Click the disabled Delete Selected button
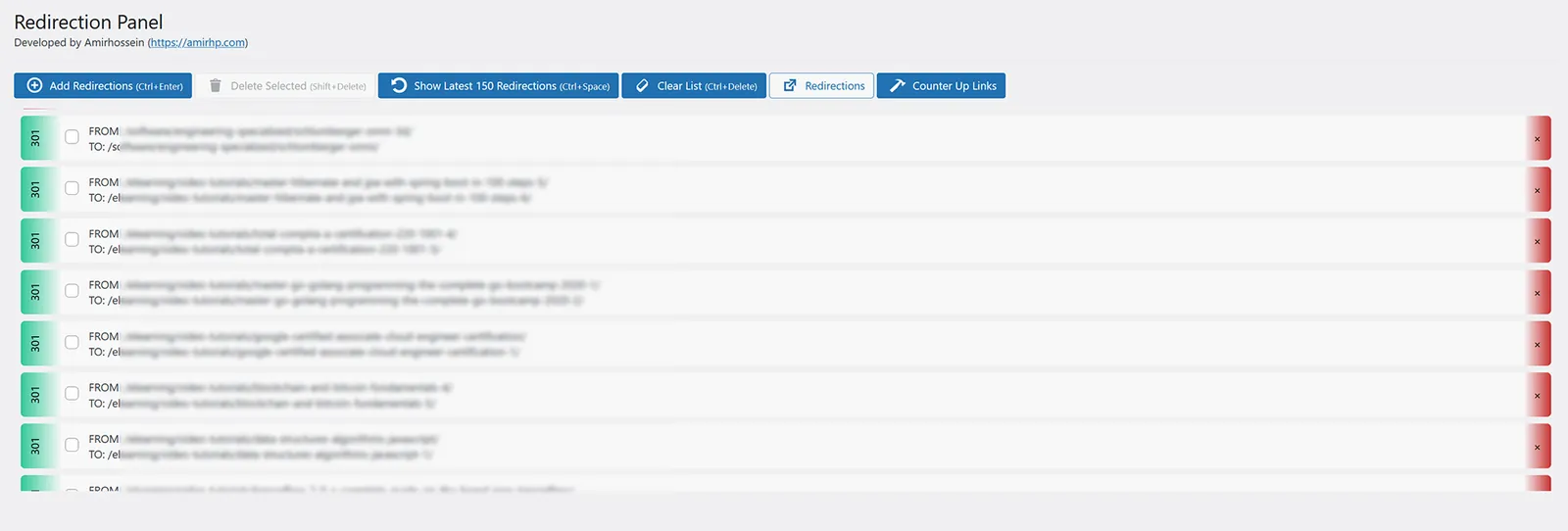Screen dimensions: 1568x531 pyautogui.click(x=285, y=85)
